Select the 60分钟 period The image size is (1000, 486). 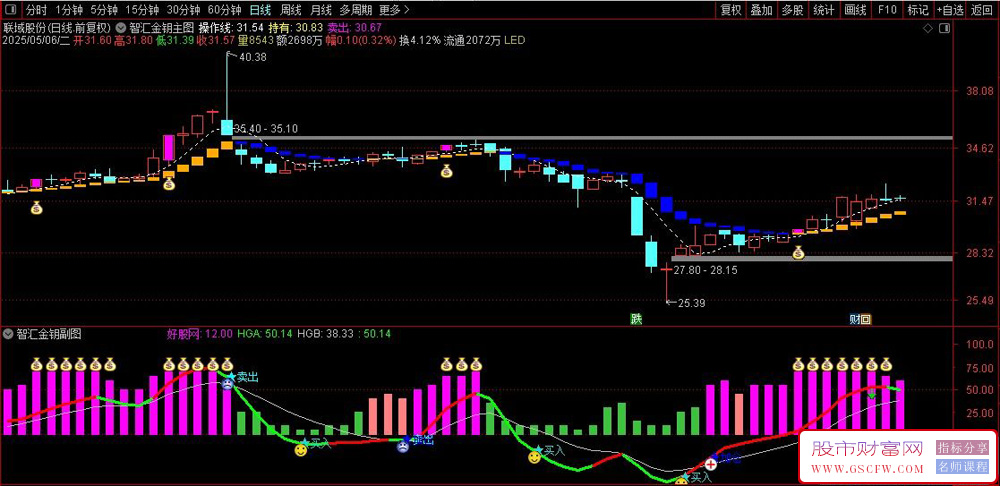click(225, 10)
